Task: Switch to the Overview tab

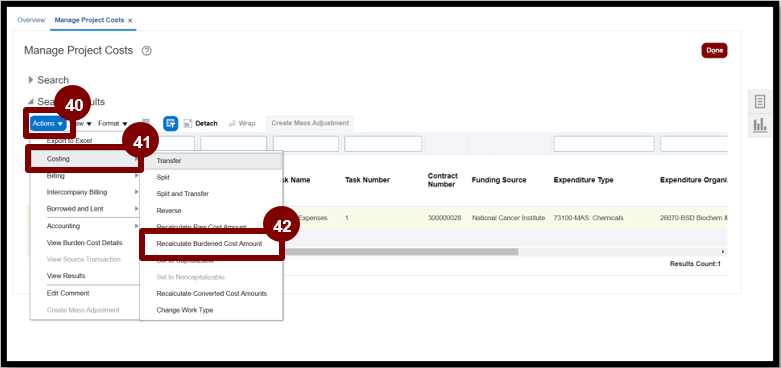Action: [x=31, y=20]
